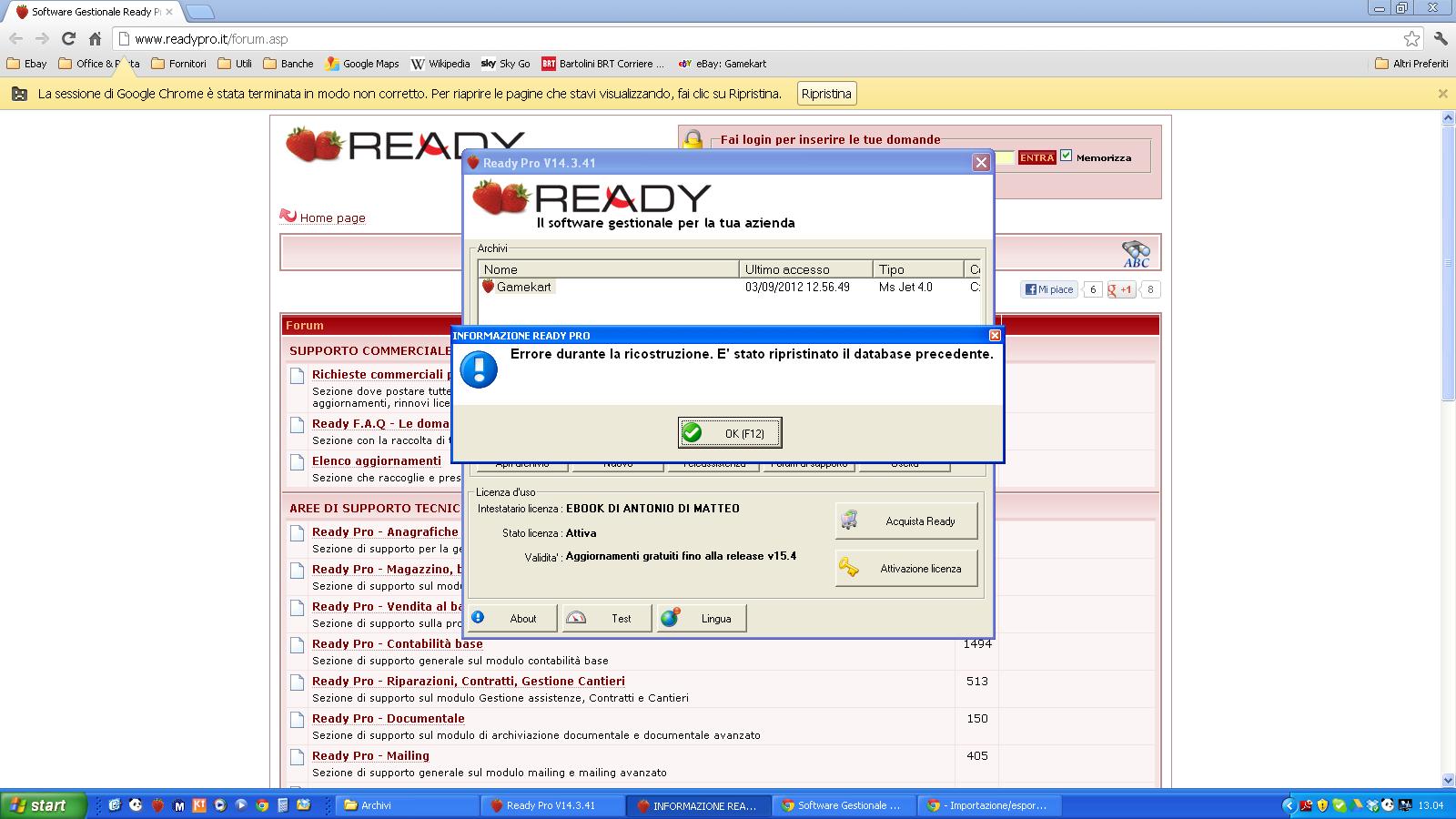Open Elenco aggiornamenti forum section
The height and width of the screenshot is (819, 1456).
tap(377, 460)
